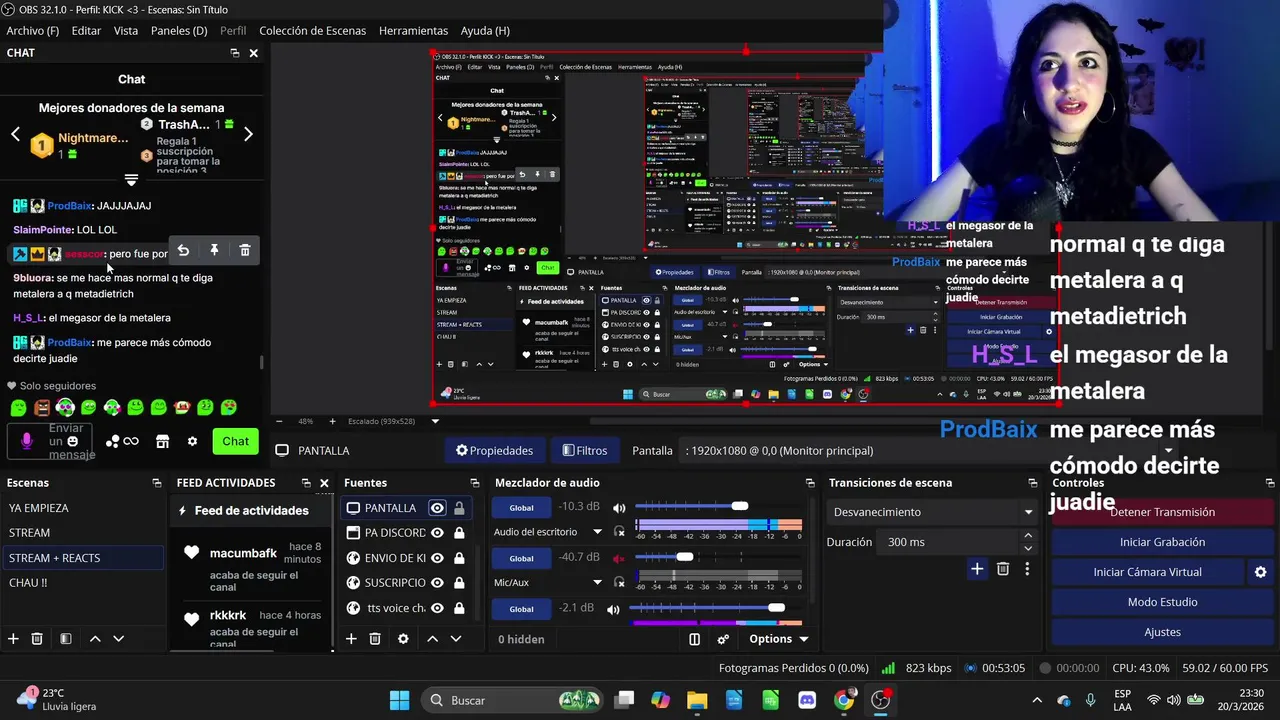Switch audio mixer layout icon
The height and width of the screenshot is (720, 1280).
[695, 639]
